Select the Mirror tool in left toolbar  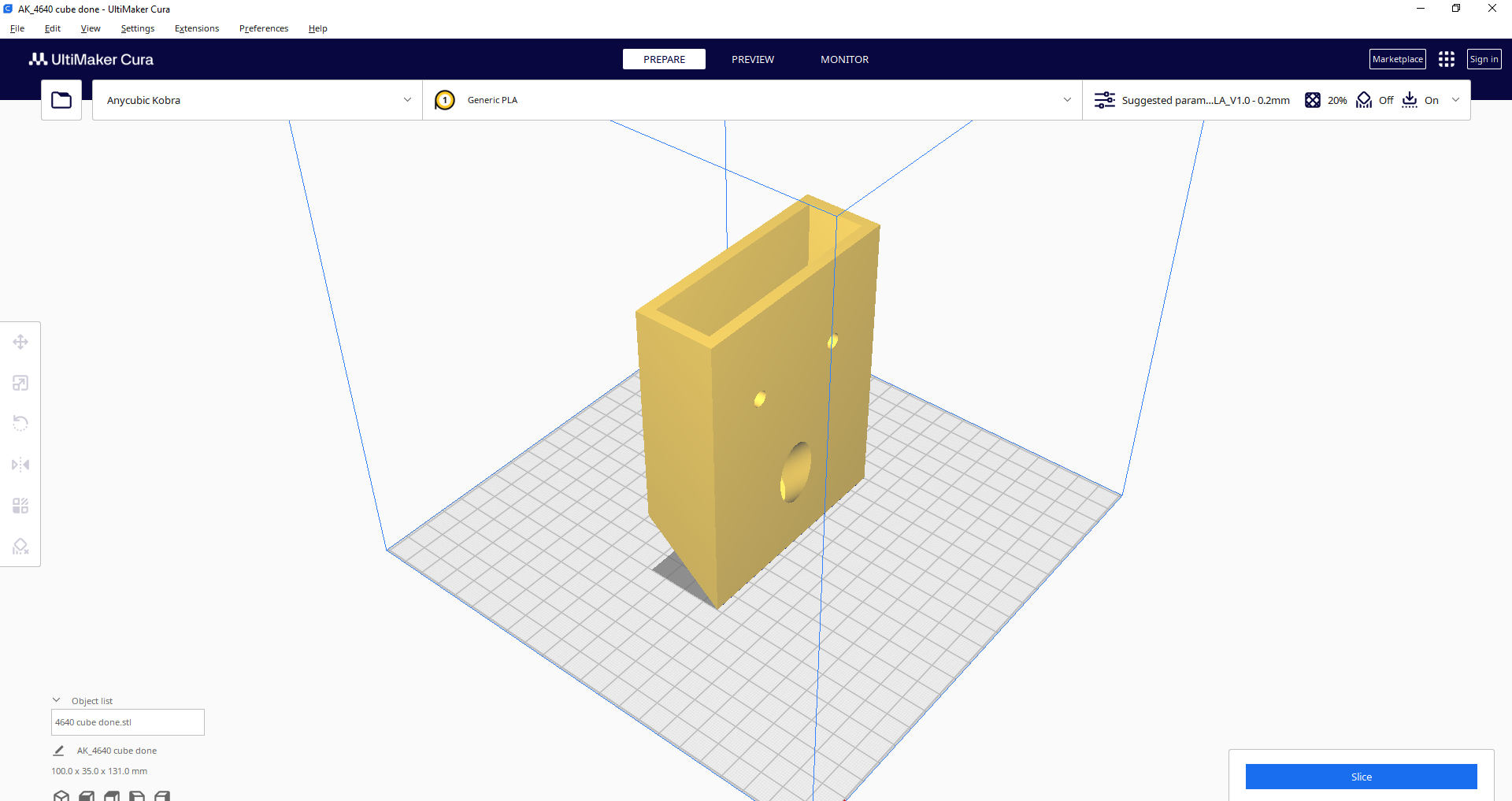pyautogui.click(x=20, y=465)
